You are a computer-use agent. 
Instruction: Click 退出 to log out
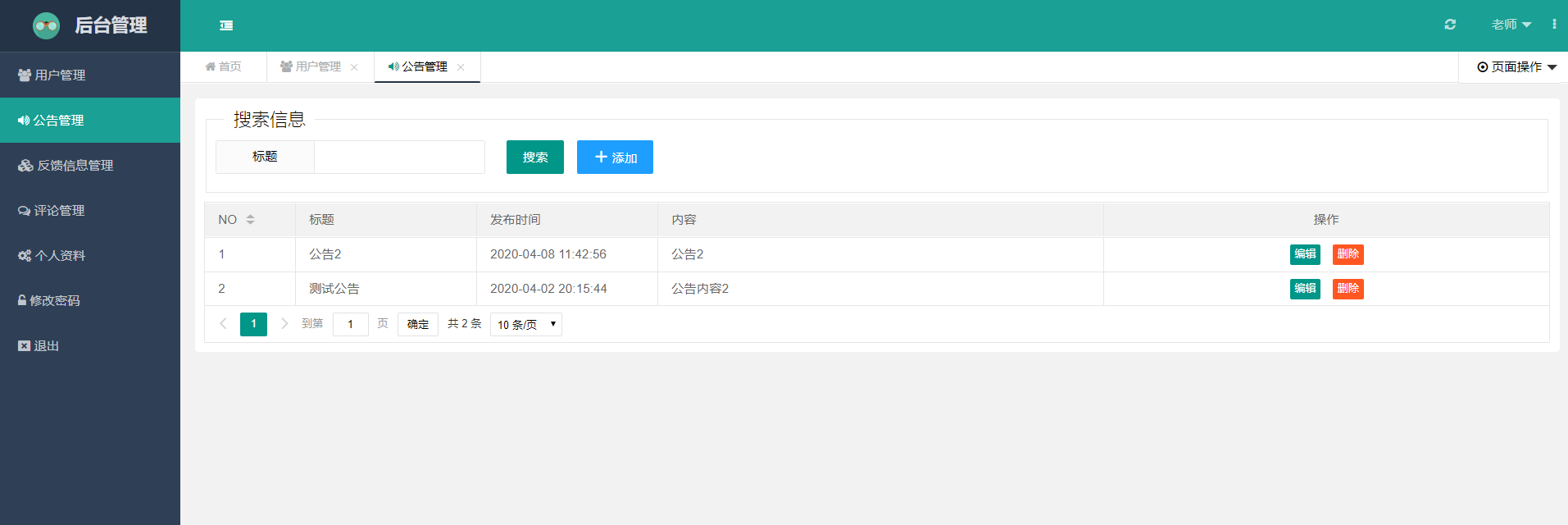(90, 345)
